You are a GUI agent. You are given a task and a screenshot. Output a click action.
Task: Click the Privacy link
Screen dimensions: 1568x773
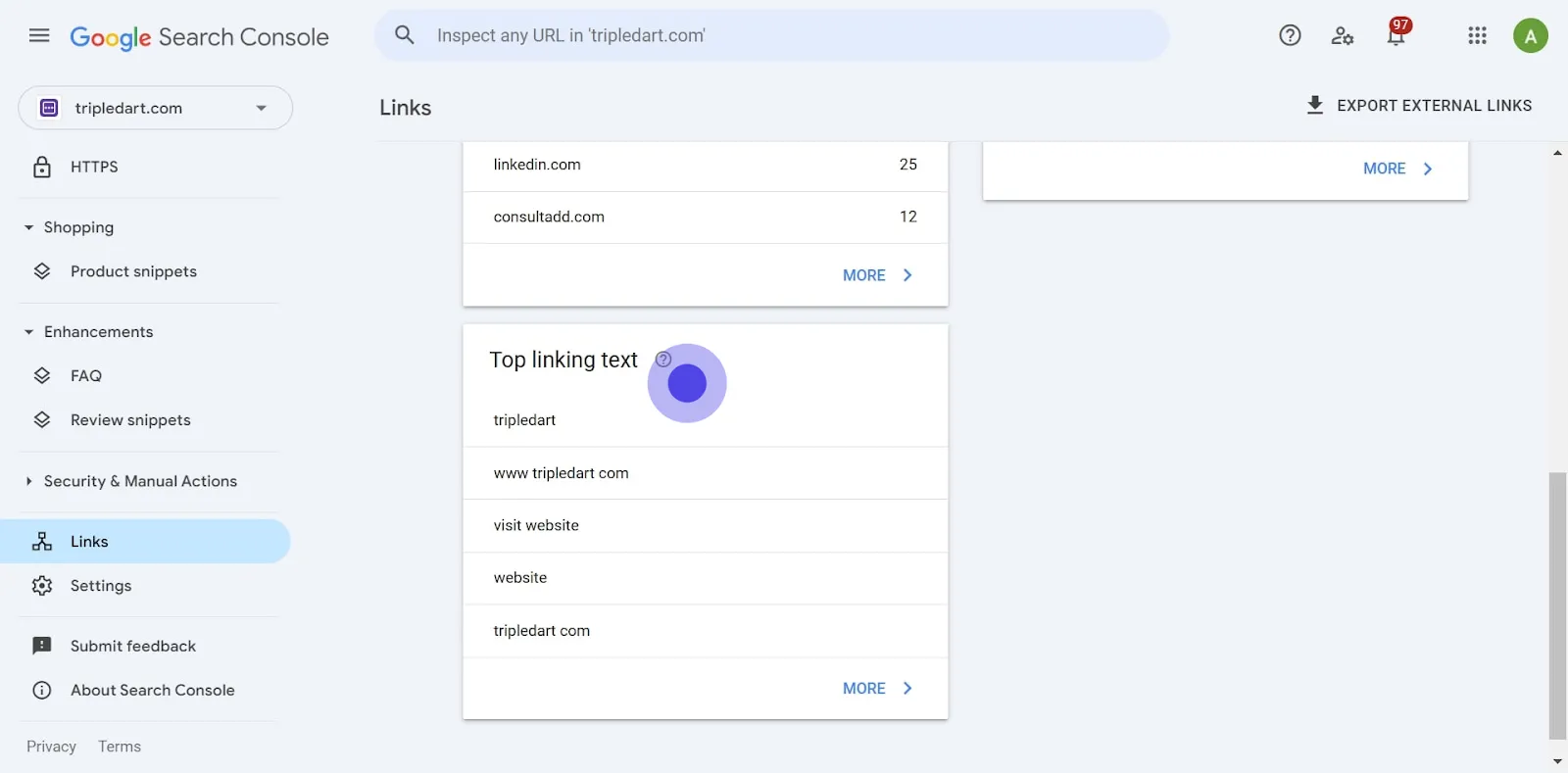point(51,747)
